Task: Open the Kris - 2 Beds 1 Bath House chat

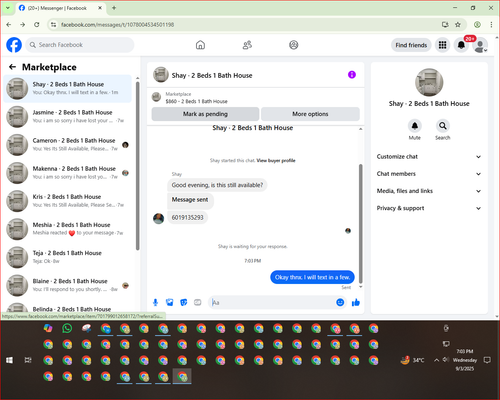Action: (x=68, y=201)
